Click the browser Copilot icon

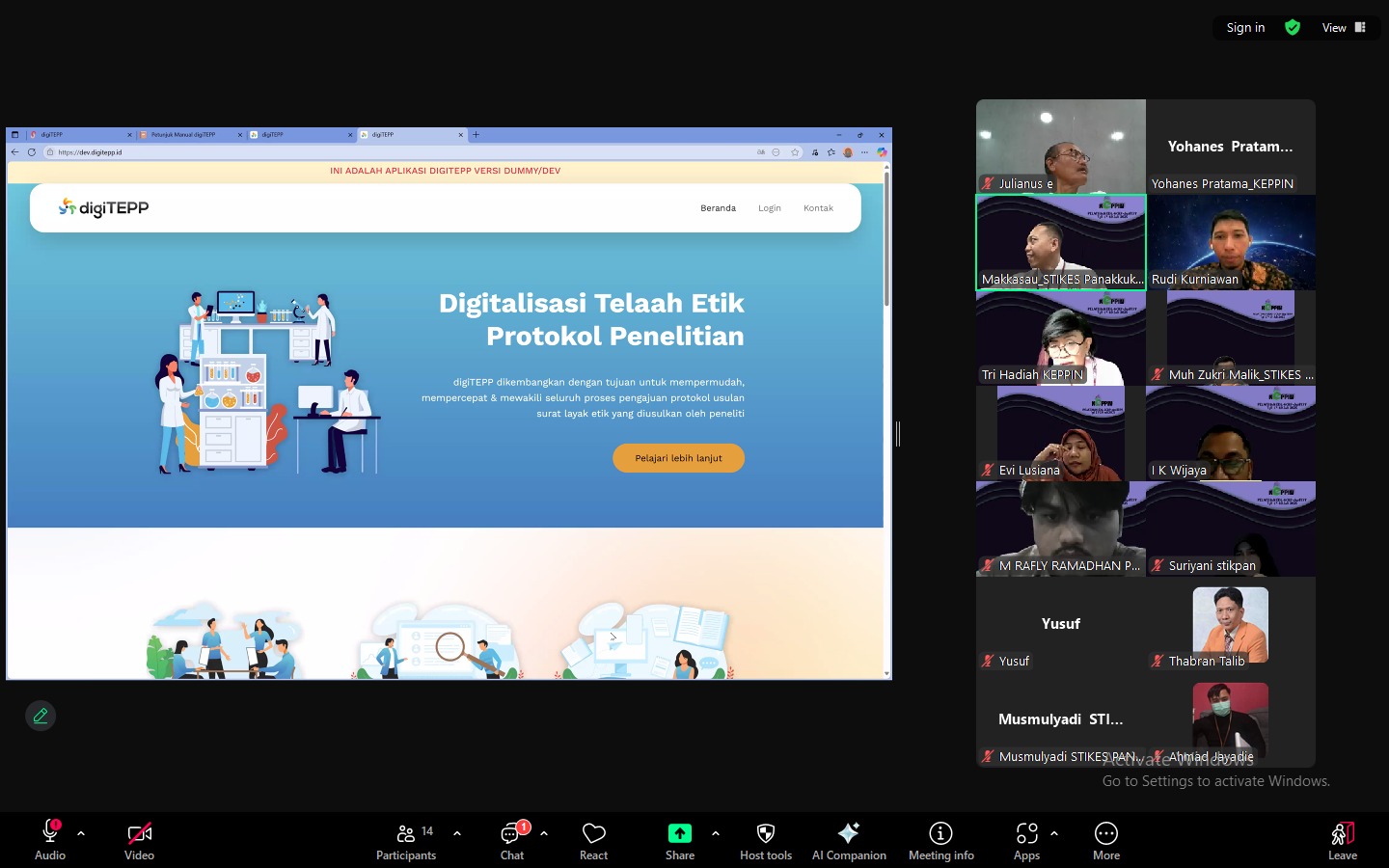click(882, 152)
